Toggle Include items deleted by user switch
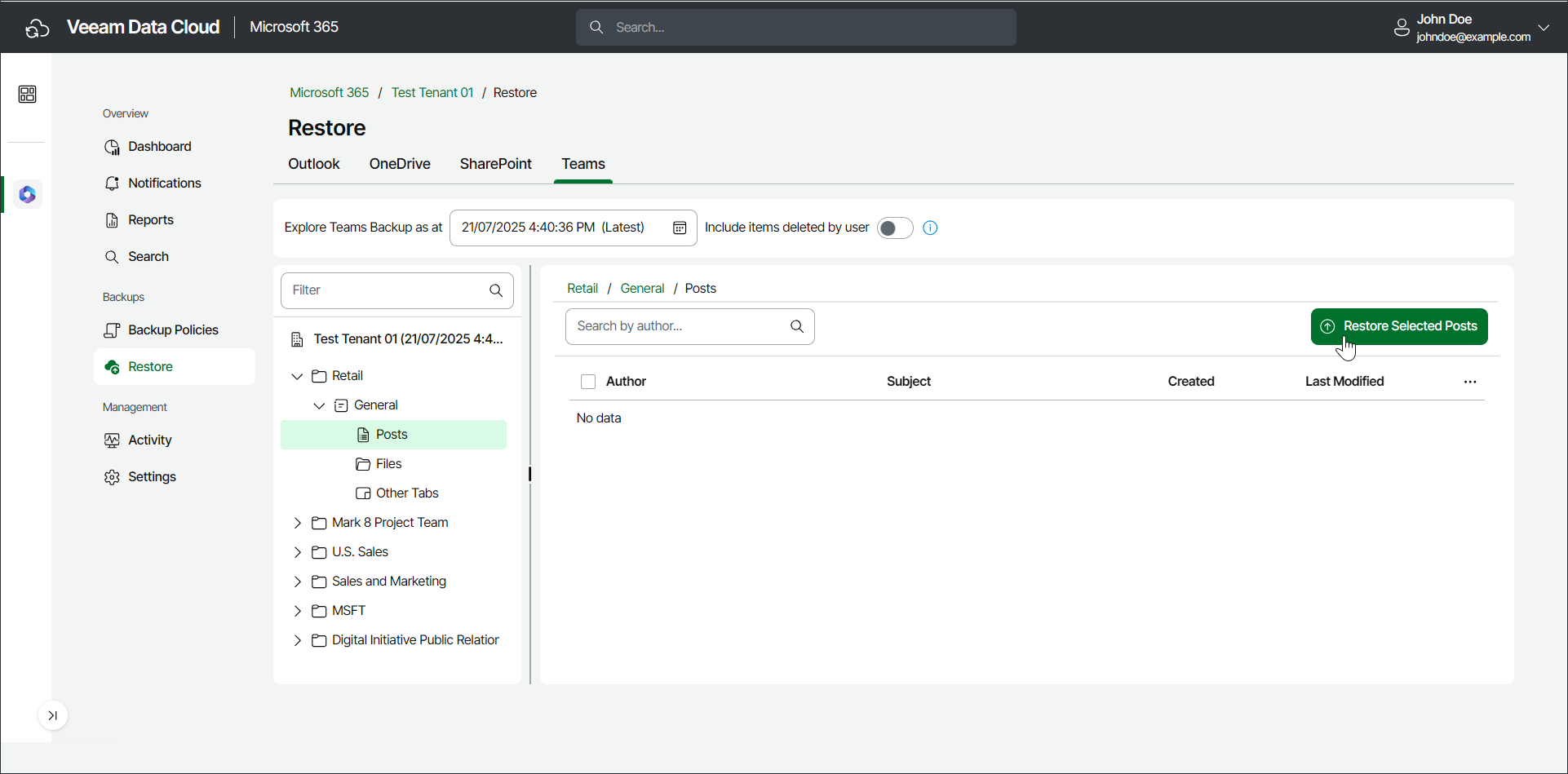Screen dimensions: 1568x774 coord(895,228)
